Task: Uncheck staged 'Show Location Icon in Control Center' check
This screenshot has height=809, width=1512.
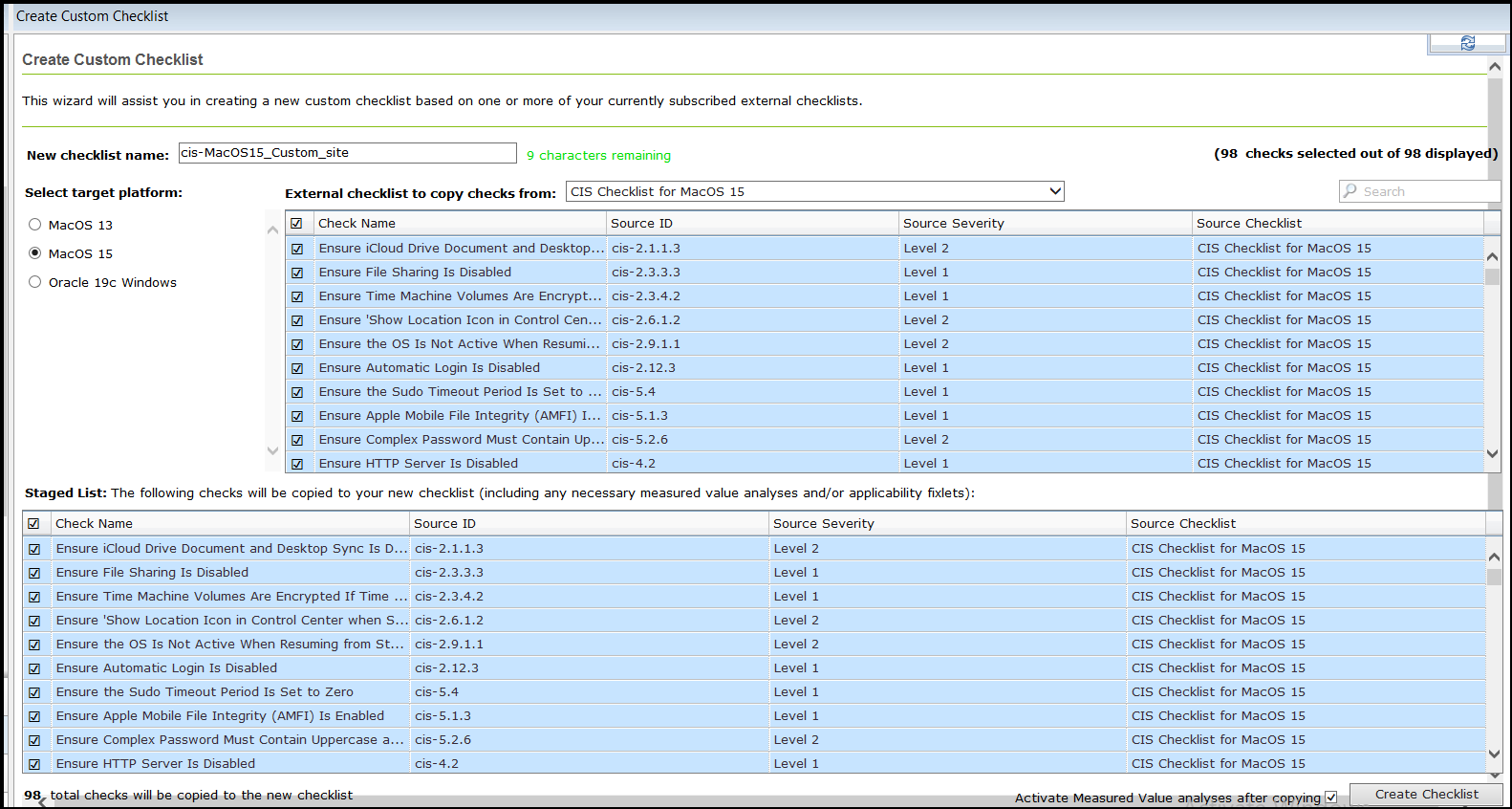Action: click(34, 621)
